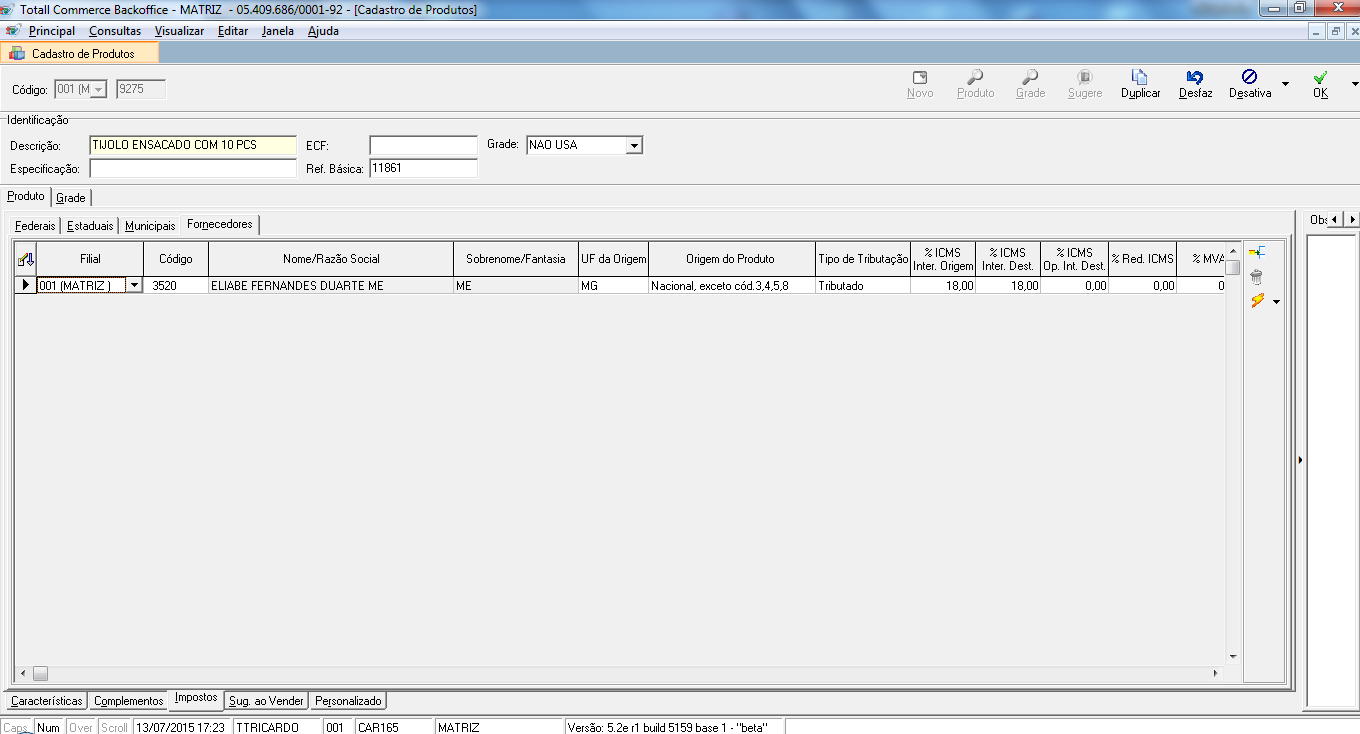Open the Federais tax tab
The height and width of the screenshot is (734, 1360).
coord(35,226)
